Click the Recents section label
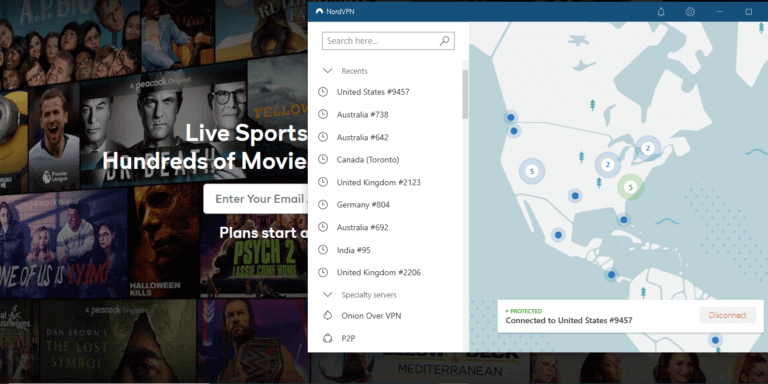 354,71
